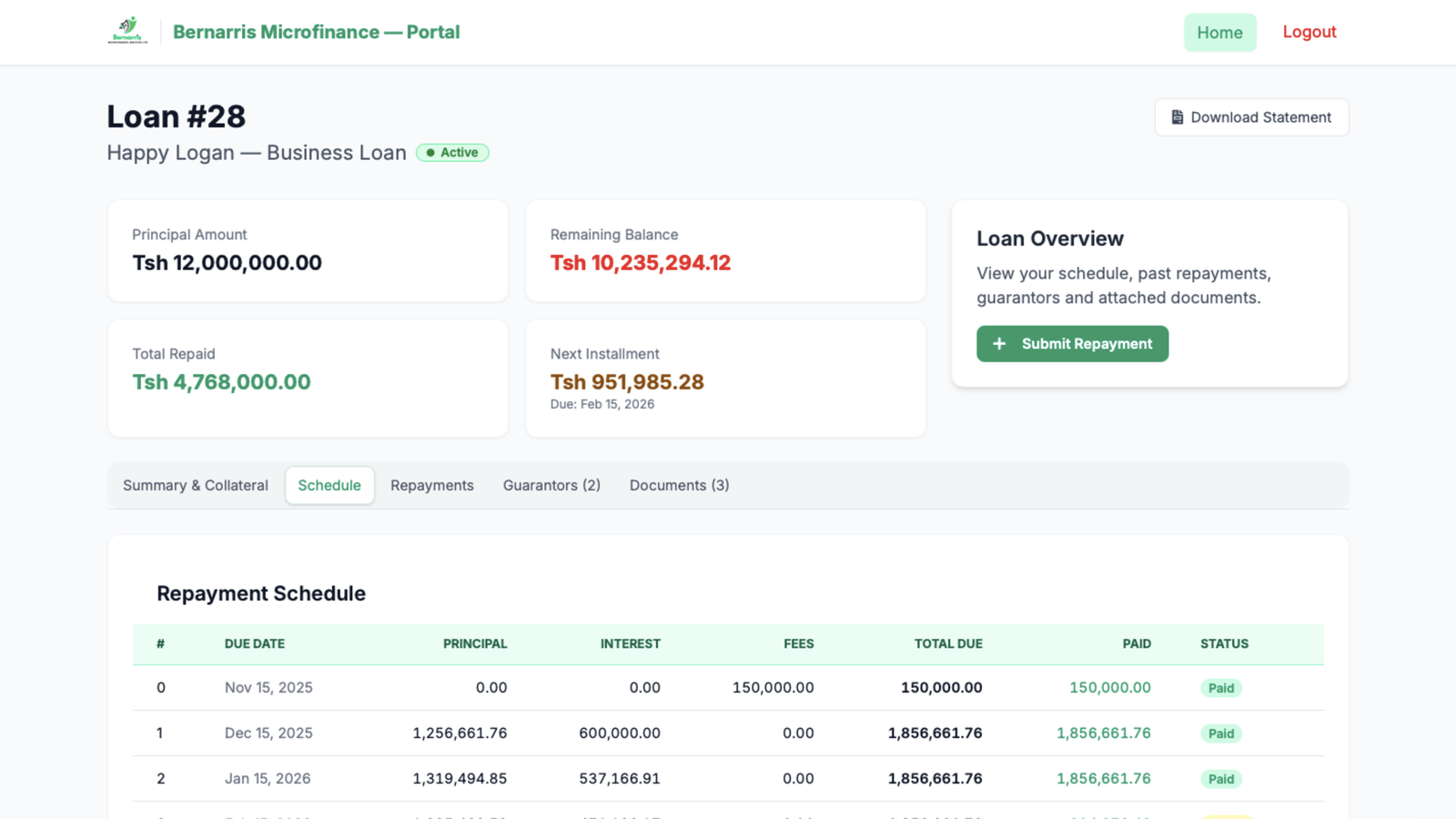The image size is (1456, 819).
Task: Go to the Home page
Action: (x=1219, y=33)
